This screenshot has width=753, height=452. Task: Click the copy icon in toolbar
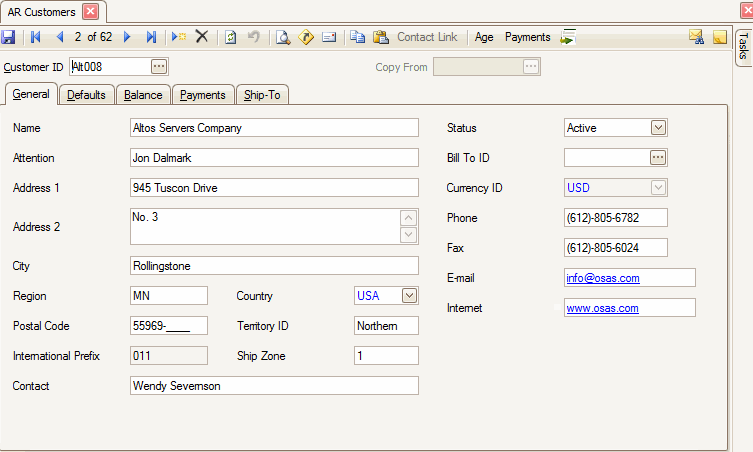(x=358, y=37)
